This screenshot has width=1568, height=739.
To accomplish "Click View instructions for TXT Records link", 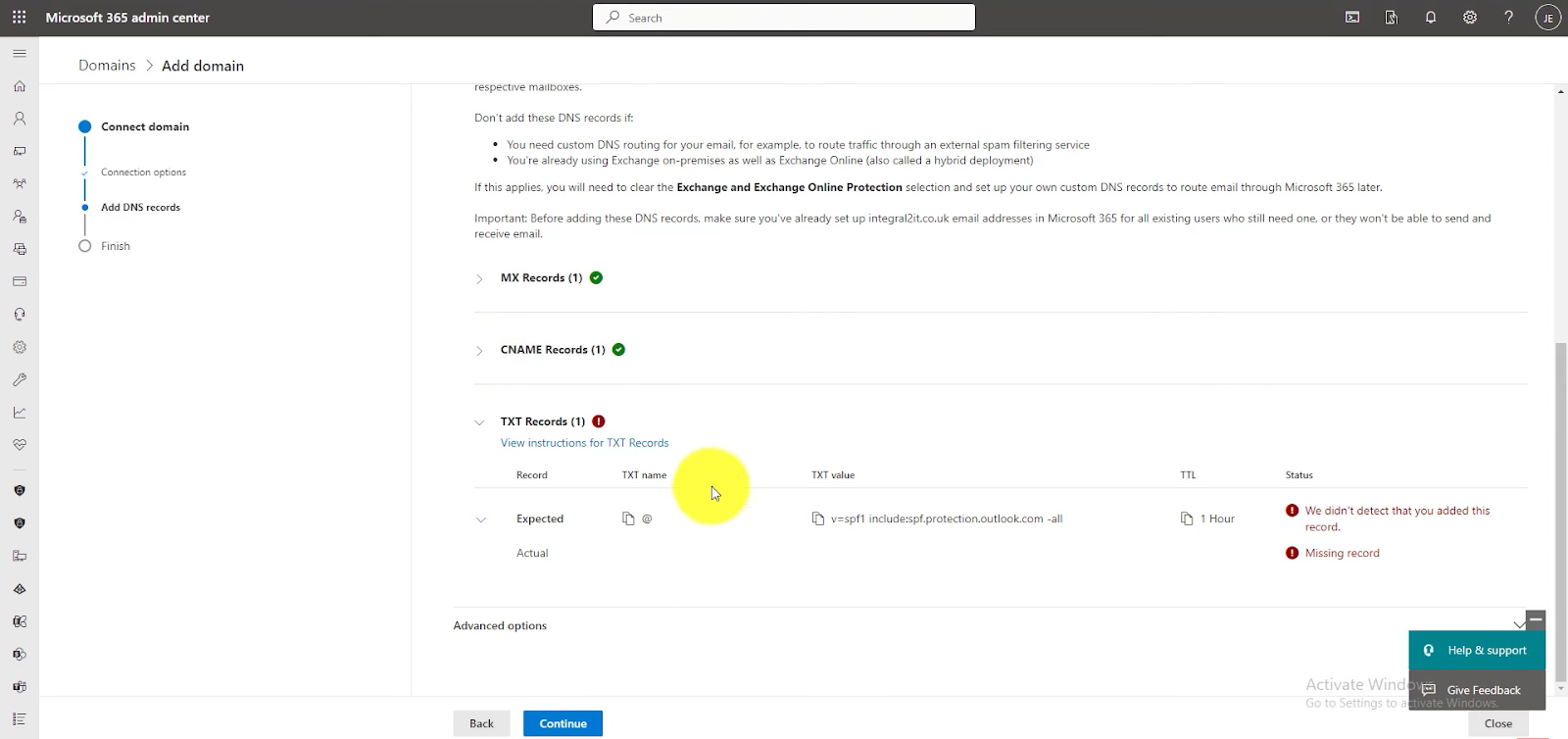I will point(585,443).
